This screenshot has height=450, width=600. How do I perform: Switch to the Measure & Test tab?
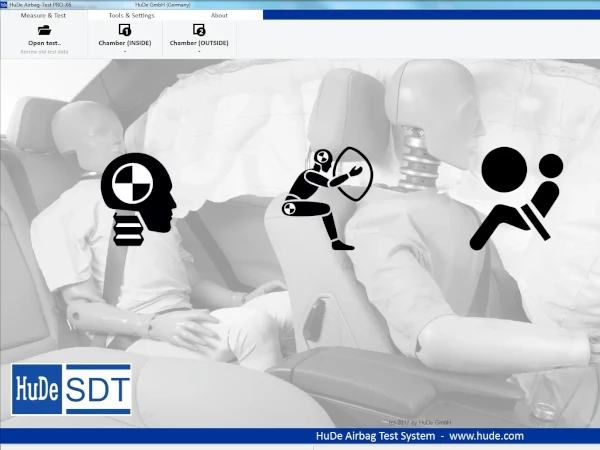[43, 16]
